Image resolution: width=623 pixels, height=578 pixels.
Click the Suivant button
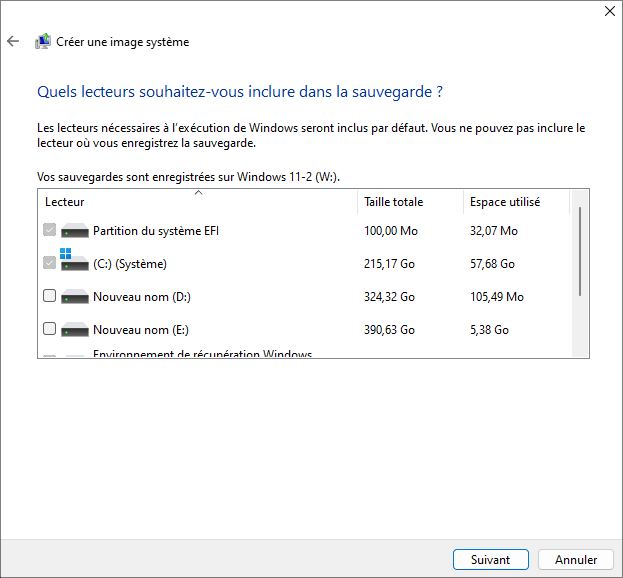[x=491, y=560]
